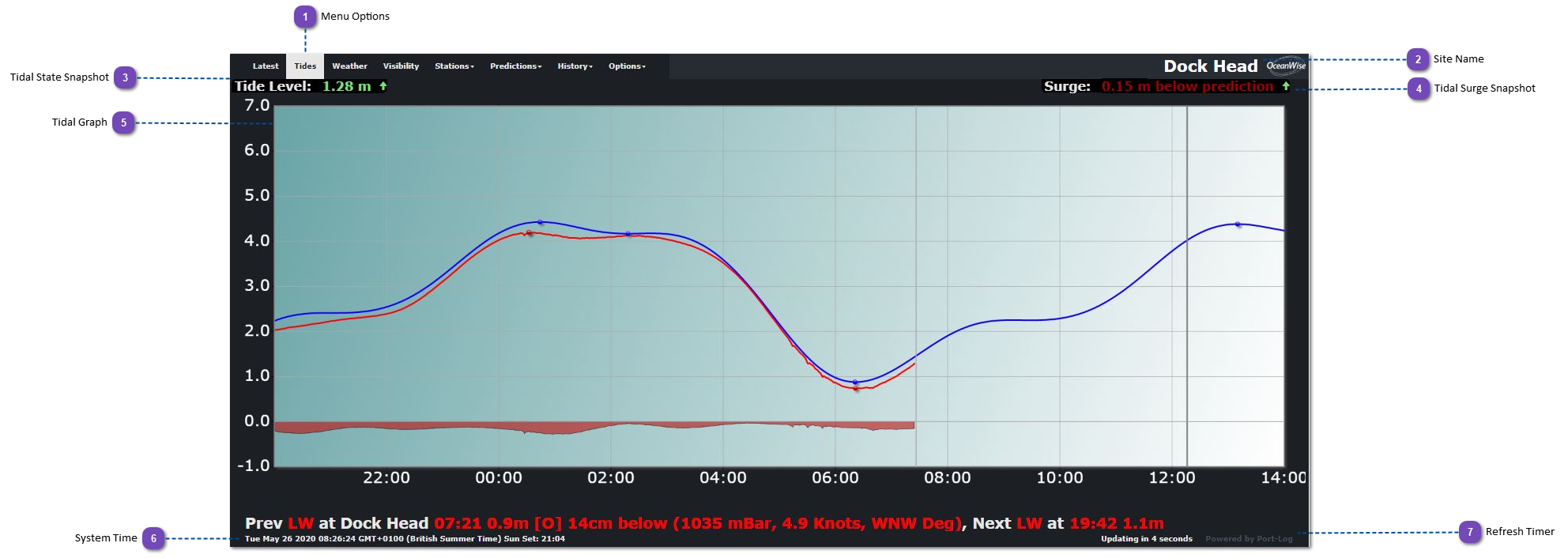Image resolution: width=1568 pixels, height=558 pixels.
Task: Click callout badge 4 for Tidal Surge Snapshot
Action: [x=1419, y=89]
